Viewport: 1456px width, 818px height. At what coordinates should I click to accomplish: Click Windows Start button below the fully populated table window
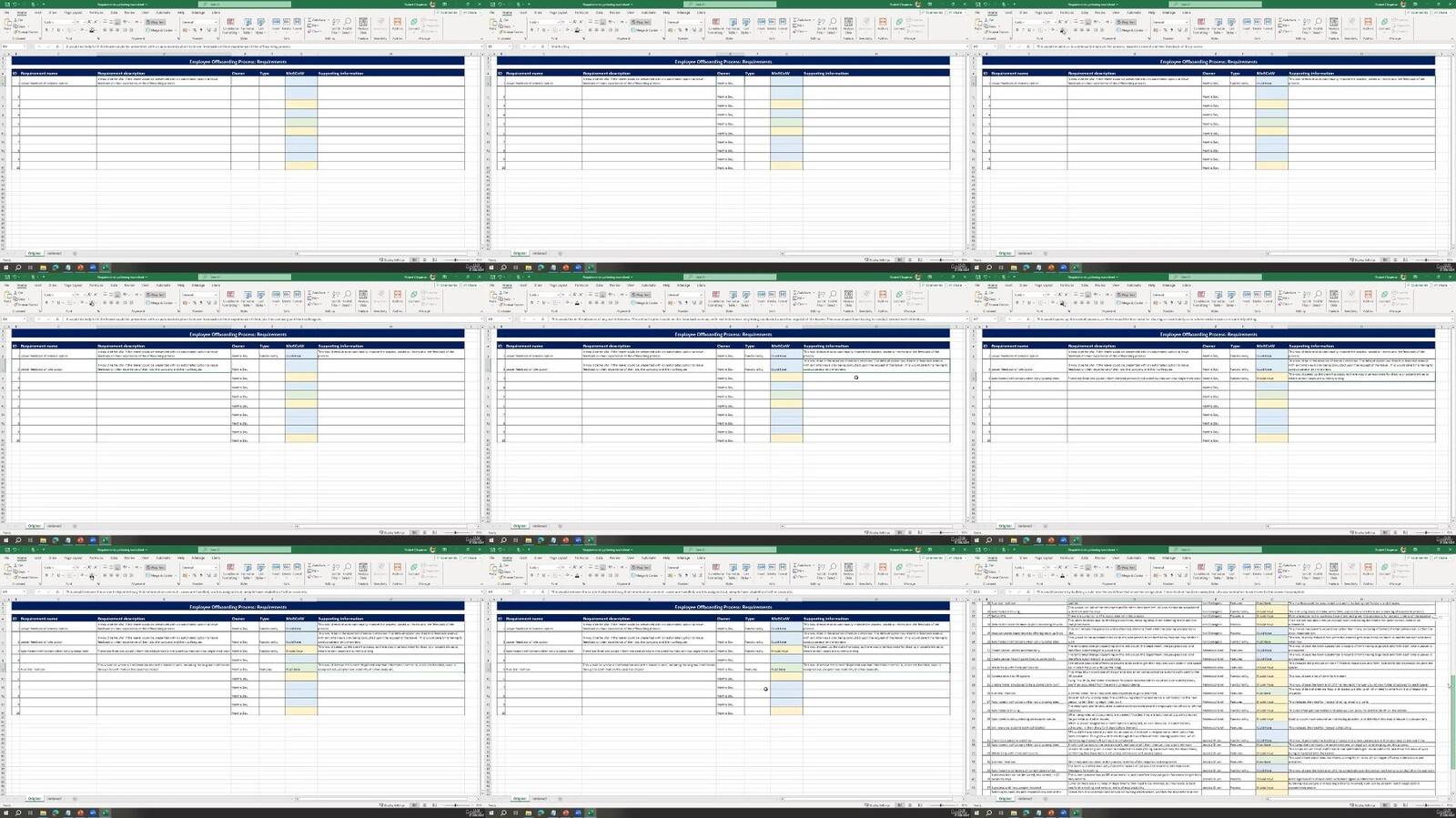point(976,813)
